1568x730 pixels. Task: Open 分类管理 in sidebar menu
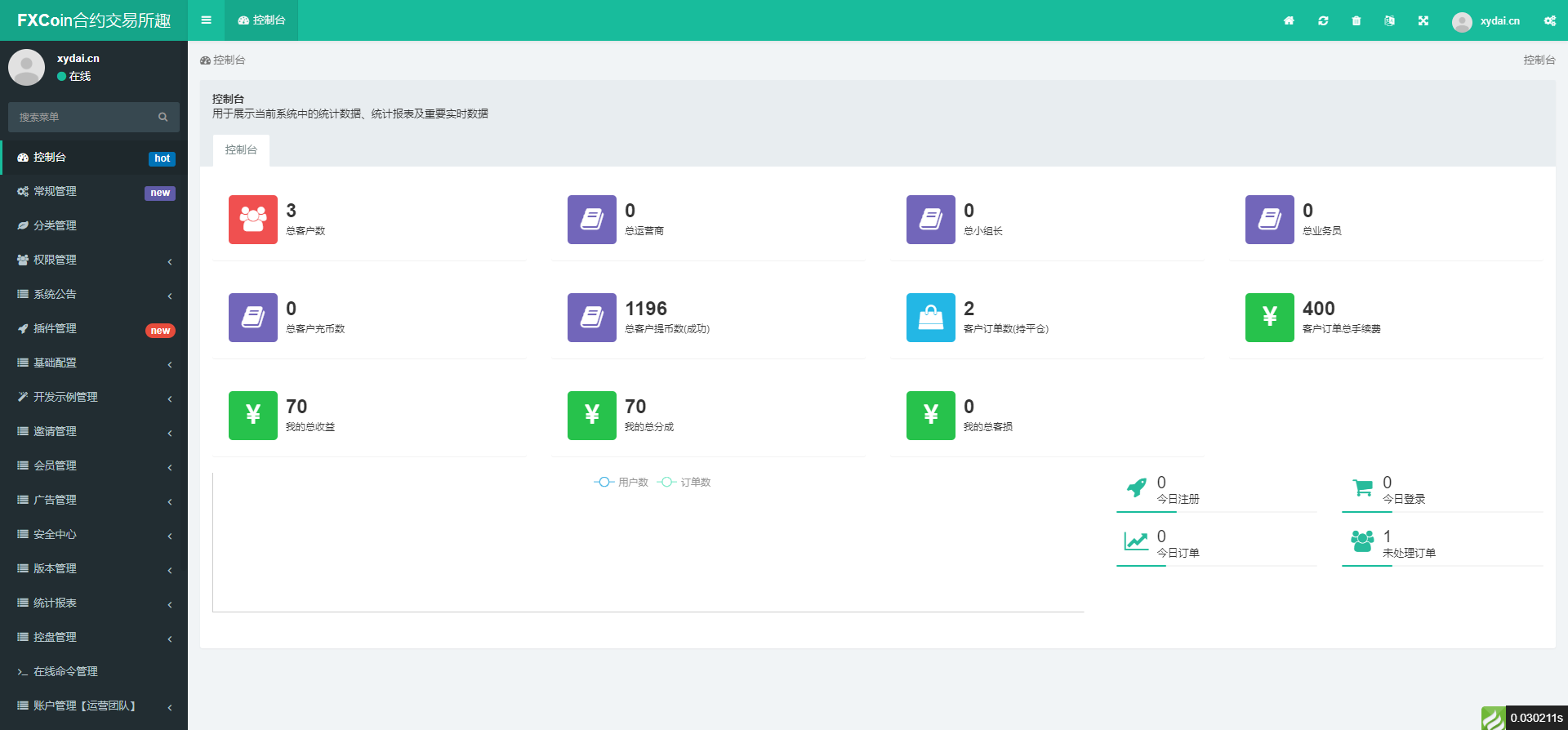(x=94, y=225)
